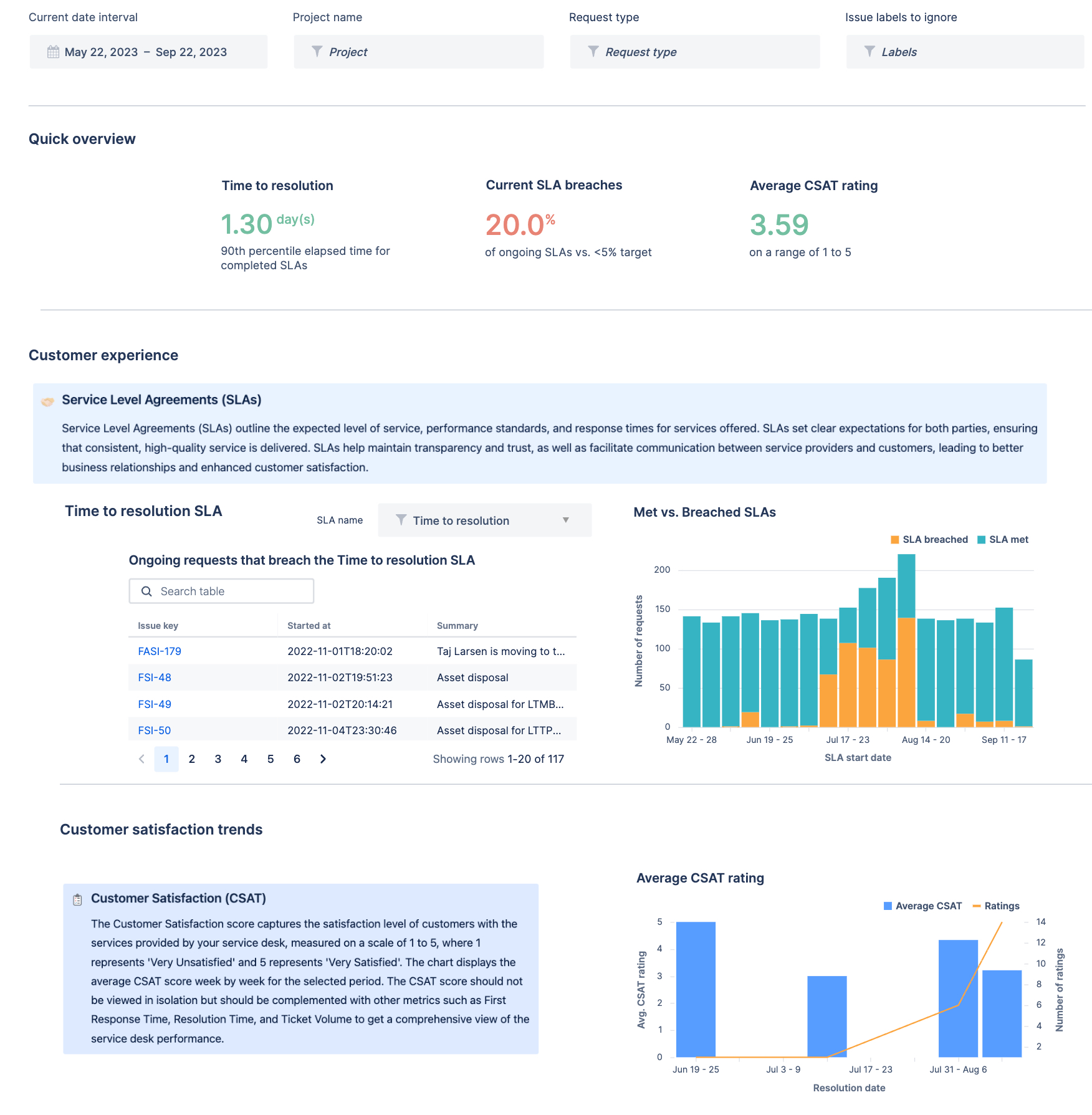Toggle the SLA breached legend entry
The image size is (1092, 1115).
tap(929, 539)
